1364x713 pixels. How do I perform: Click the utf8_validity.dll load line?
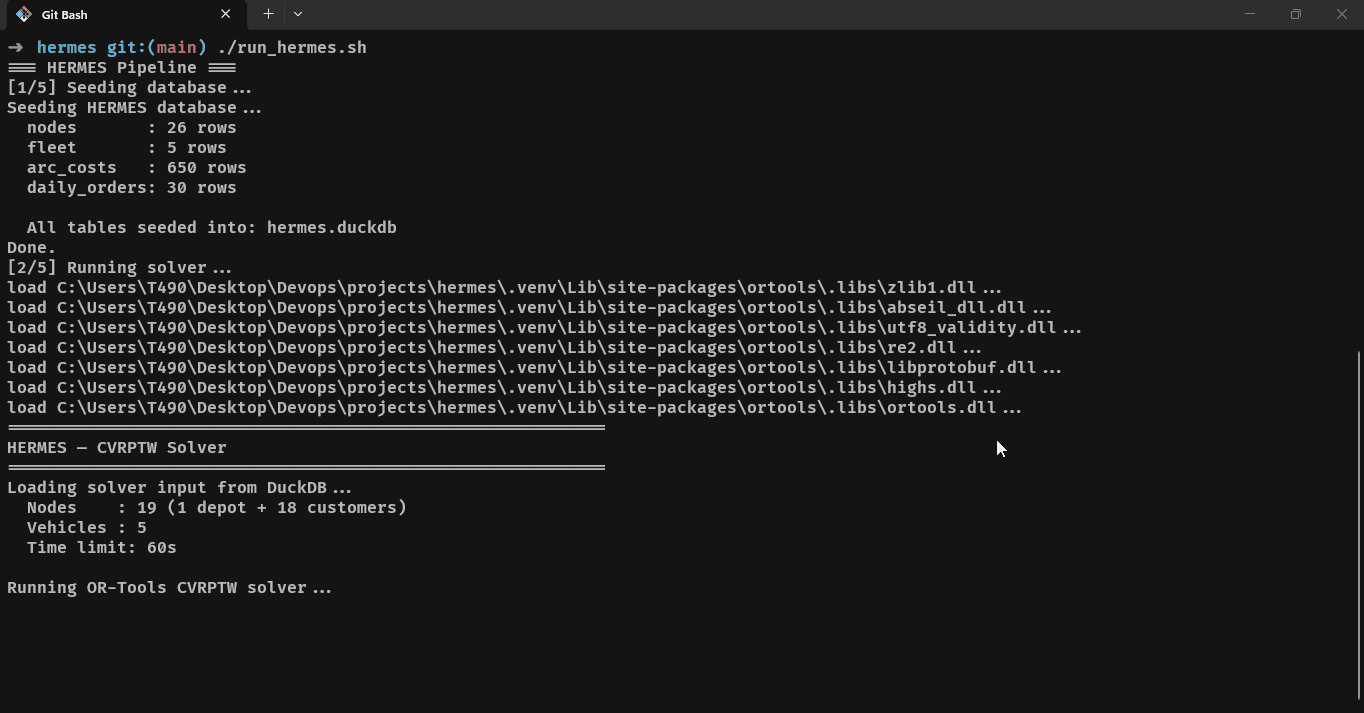click(544, 328)
